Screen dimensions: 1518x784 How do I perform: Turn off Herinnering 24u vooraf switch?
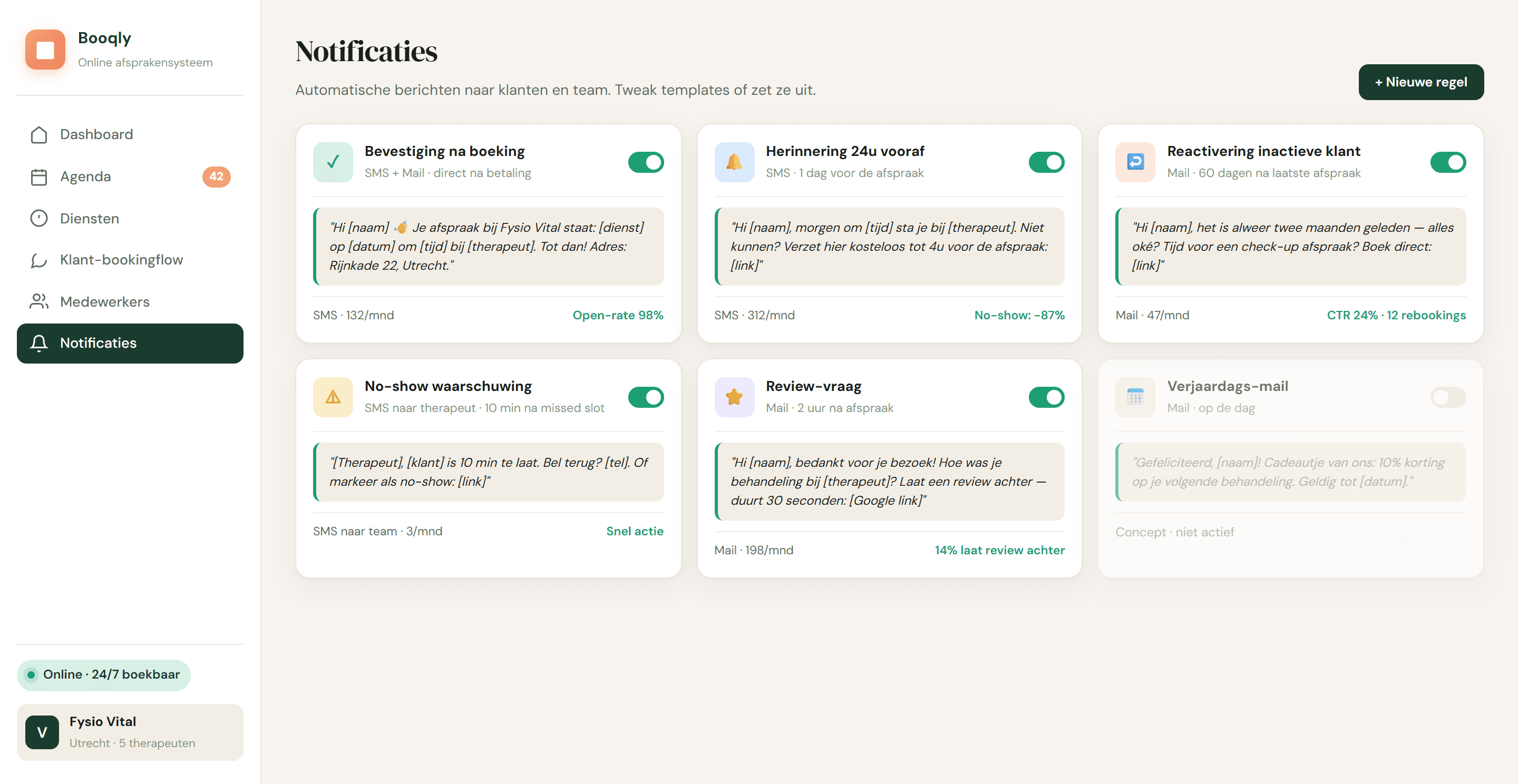point(1047,162)
